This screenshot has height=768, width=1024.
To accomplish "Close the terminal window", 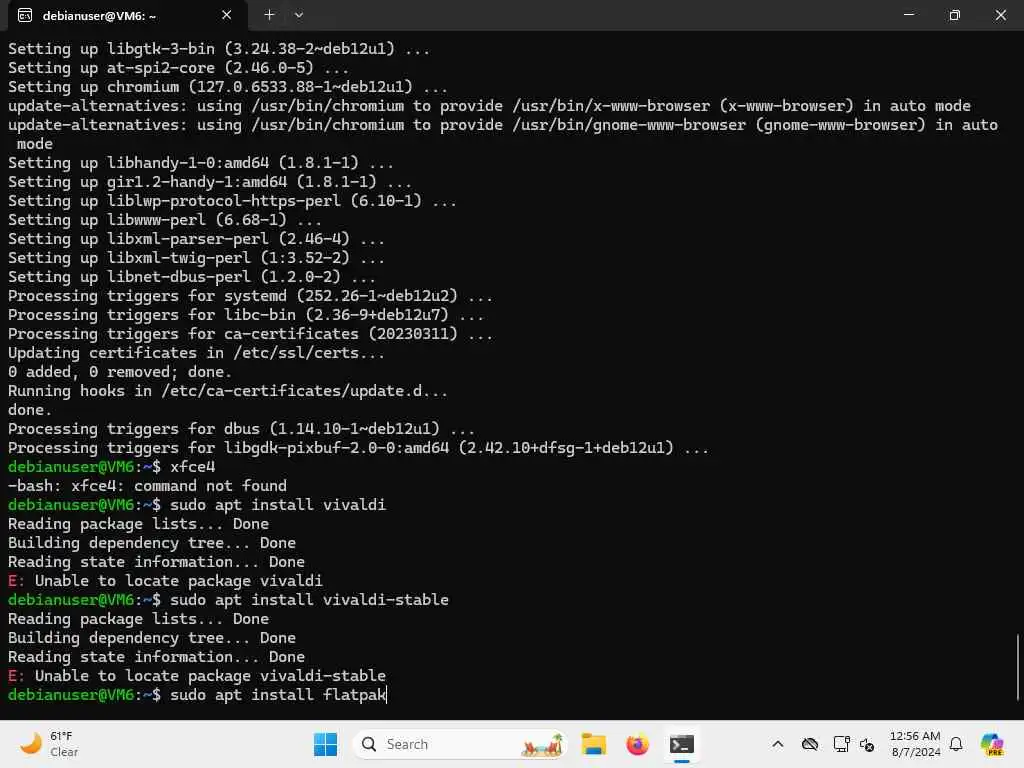I will click(x=1000, y=15).
